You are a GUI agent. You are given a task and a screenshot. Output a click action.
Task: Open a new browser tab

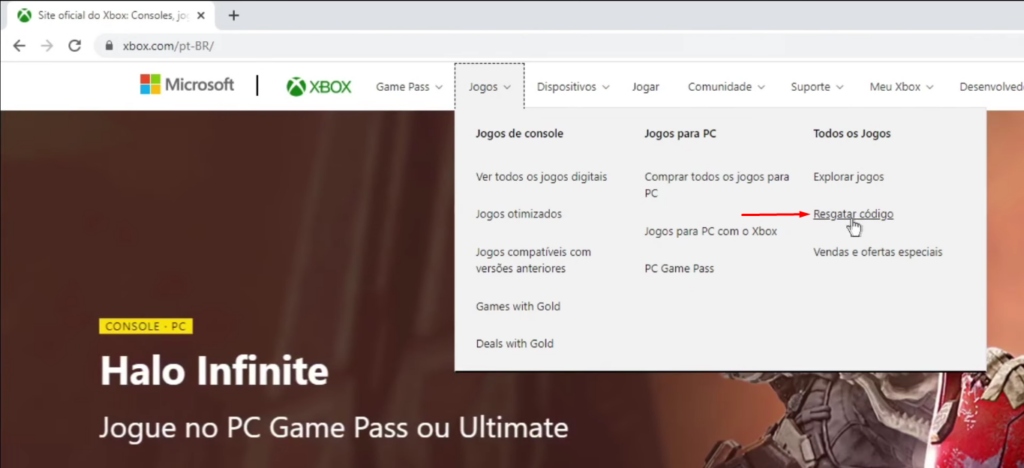pos(234,15)
